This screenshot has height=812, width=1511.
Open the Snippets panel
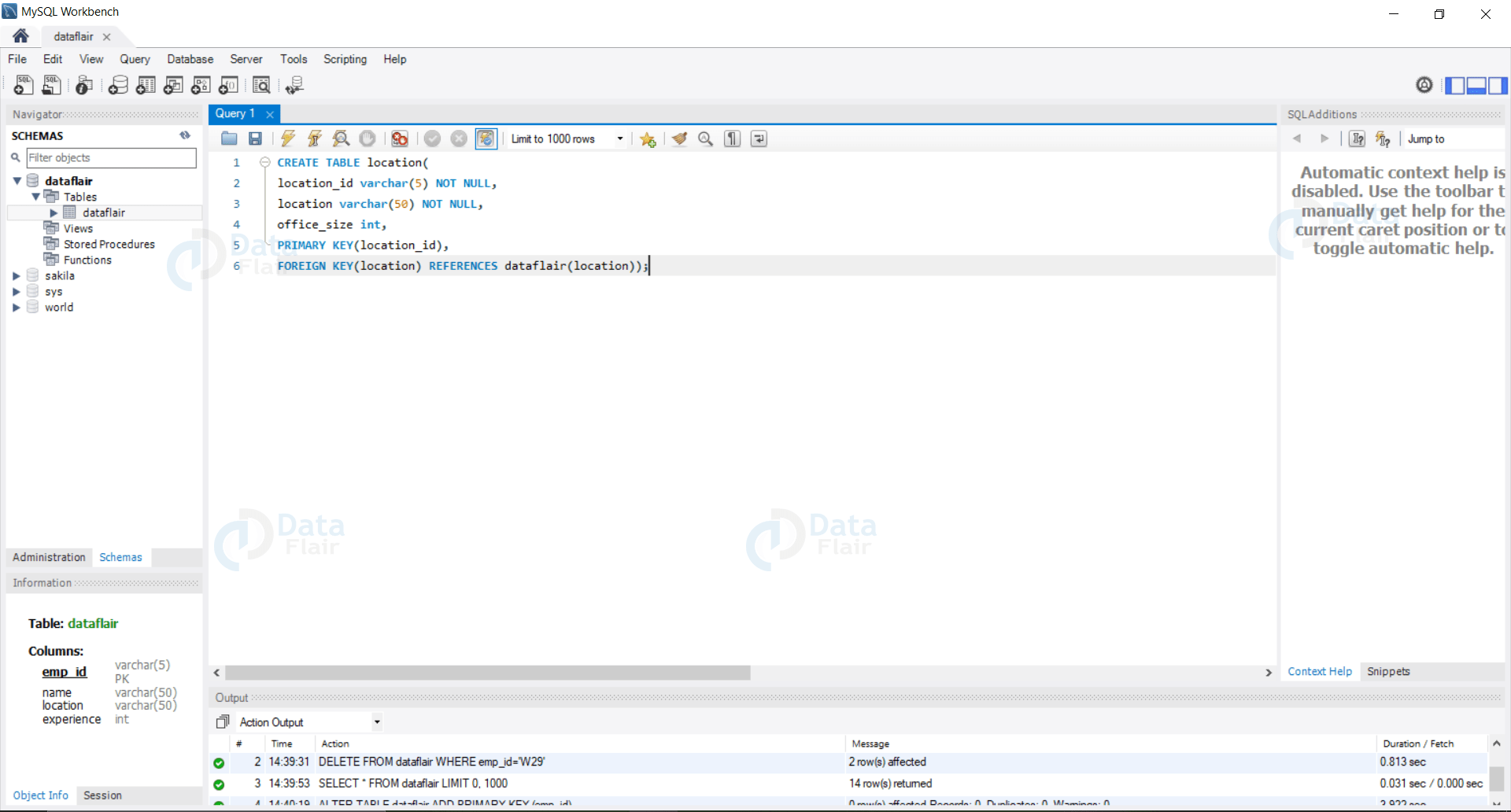point(1388,671)
